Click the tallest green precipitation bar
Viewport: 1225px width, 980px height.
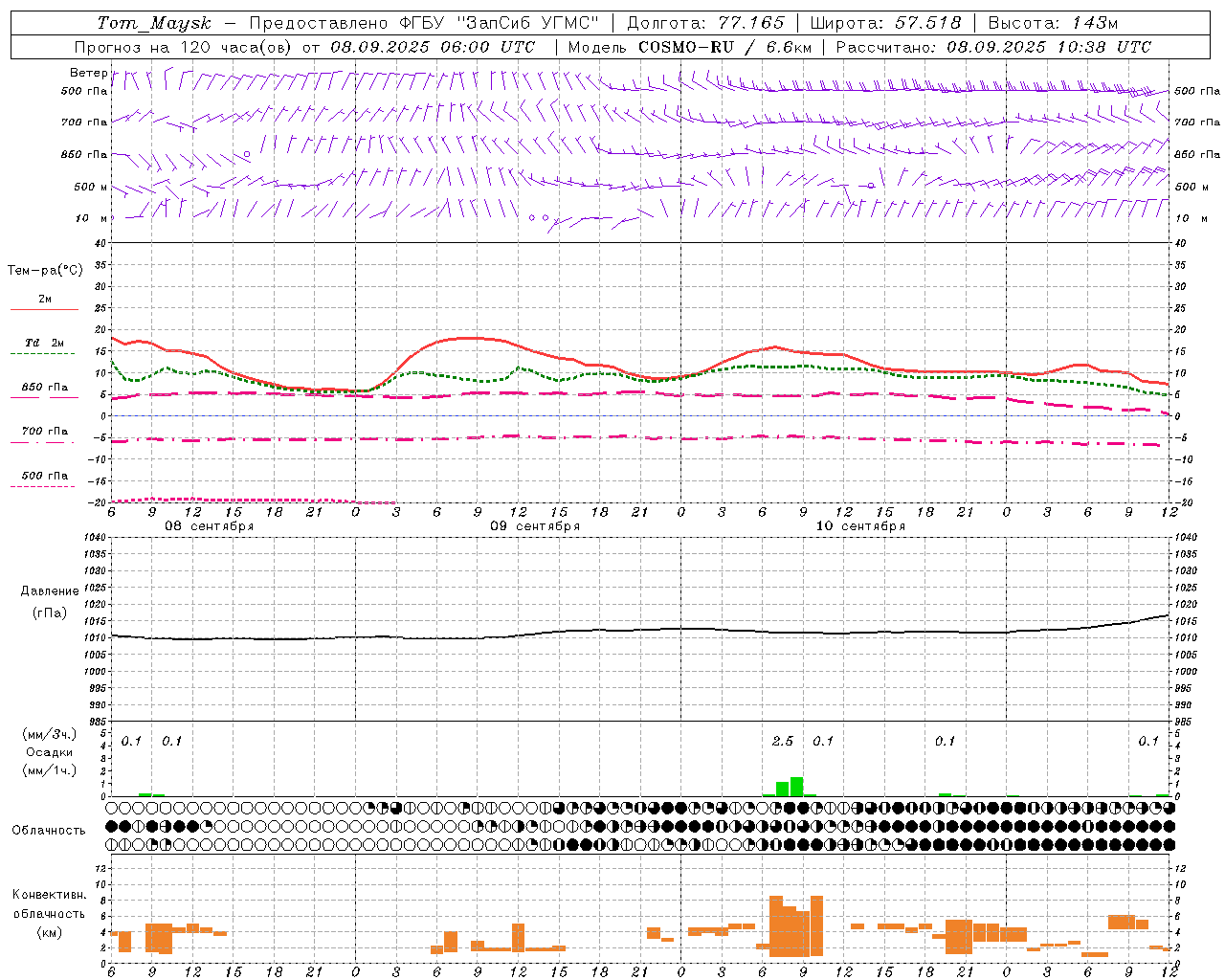(796, 787)
